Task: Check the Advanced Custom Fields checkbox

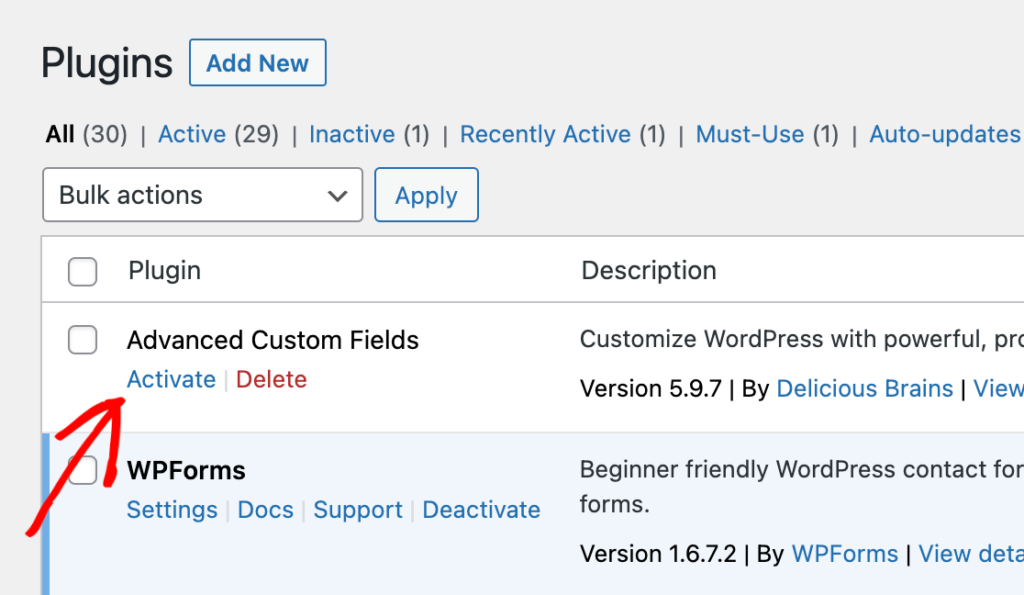Action: 82,340
